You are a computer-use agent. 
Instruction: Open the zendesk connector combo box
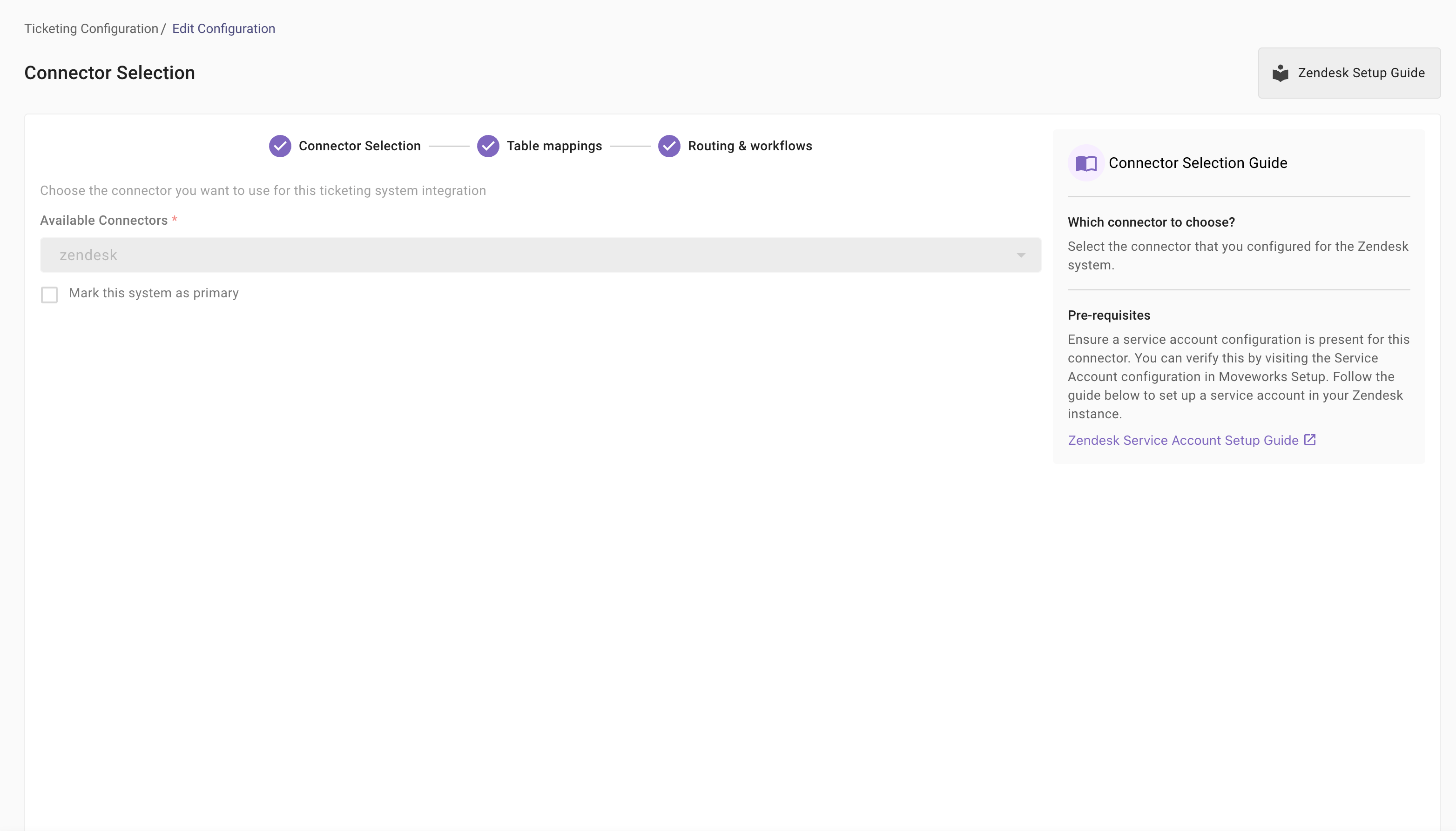coord(514,255)
